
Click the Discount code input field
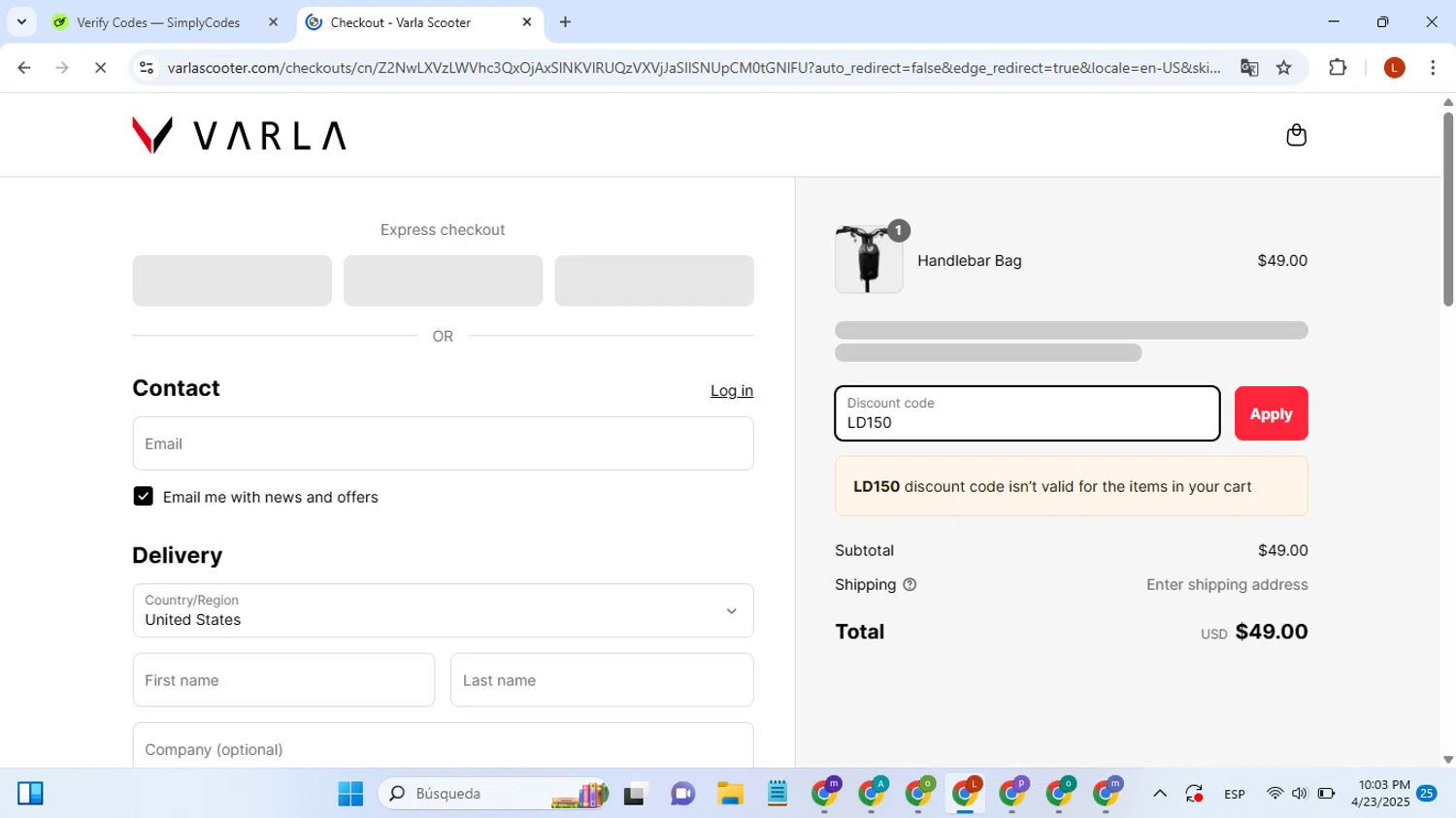(1027, 413)
